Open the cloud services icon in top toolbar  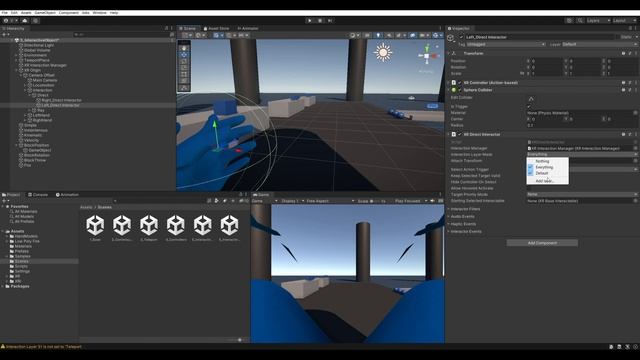[x=25, y=20]
